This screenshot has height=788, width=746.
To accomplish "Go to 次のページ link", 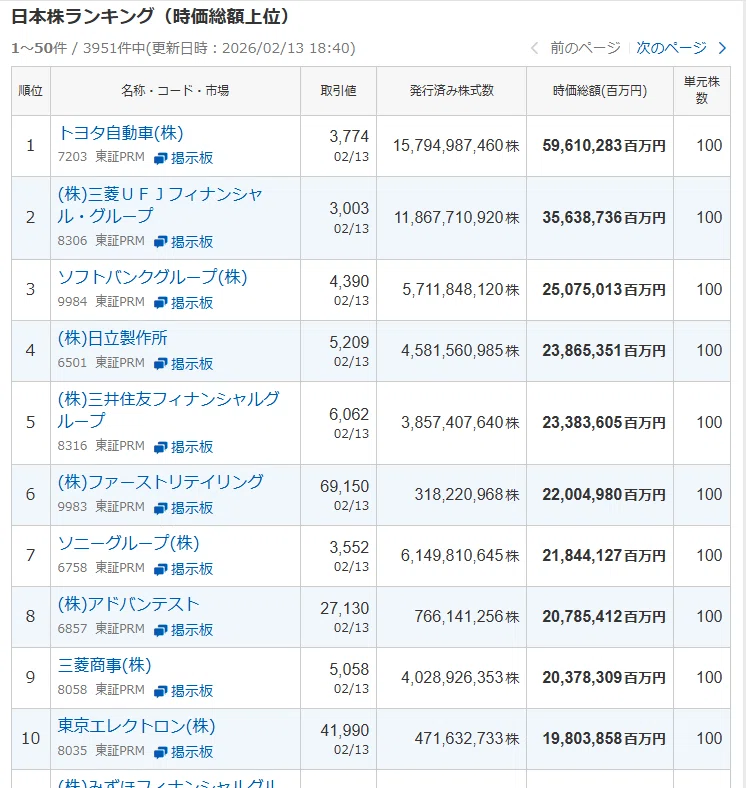I will tap(671, 48).
